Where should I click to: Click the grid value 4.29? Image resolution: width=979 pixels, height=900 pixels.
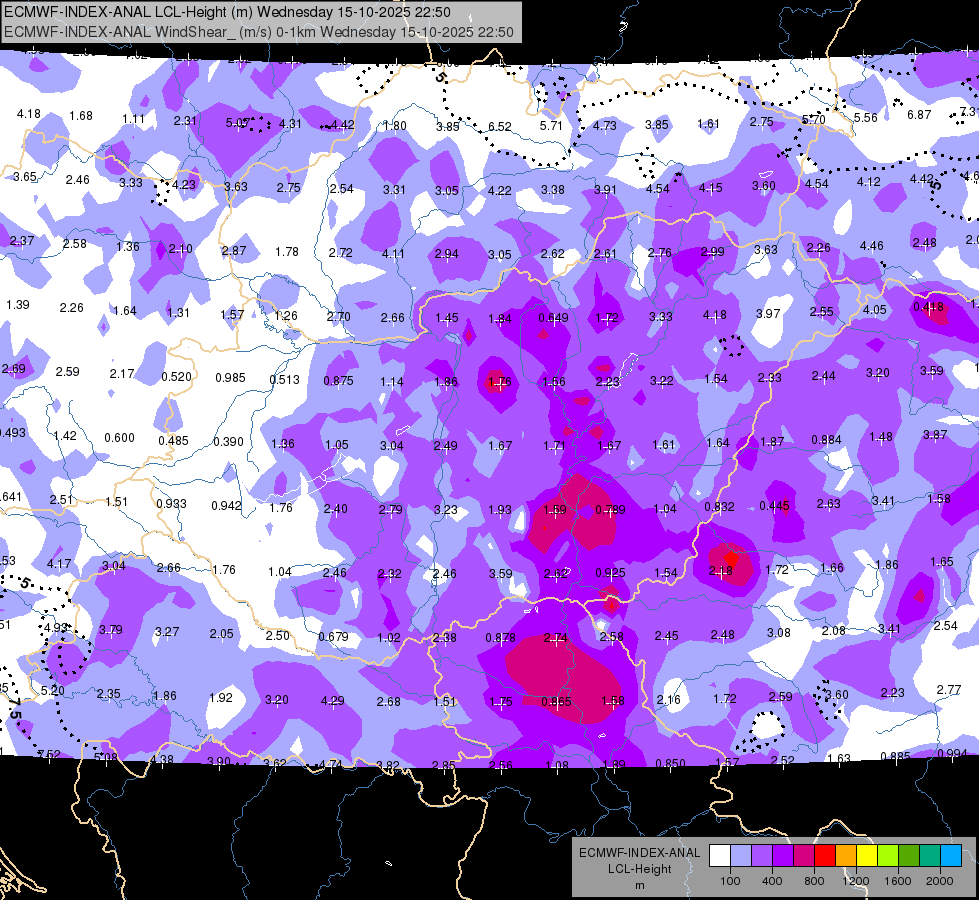pyautogui.click(x=332, y=701)
